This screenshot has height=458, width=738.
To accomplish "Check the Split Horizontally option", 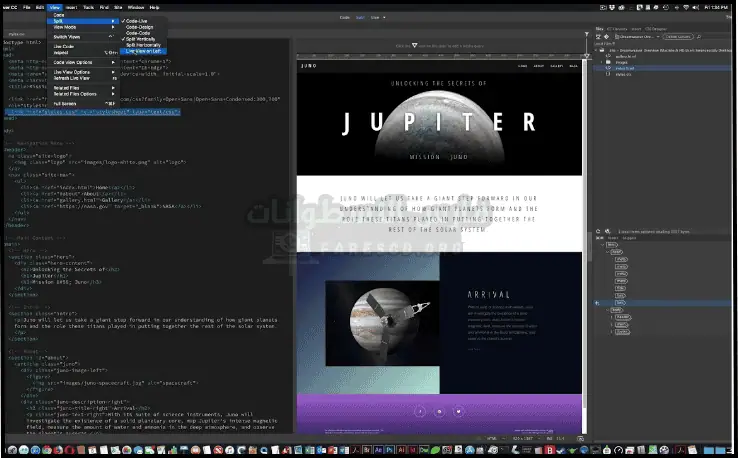I will (142, 44).
